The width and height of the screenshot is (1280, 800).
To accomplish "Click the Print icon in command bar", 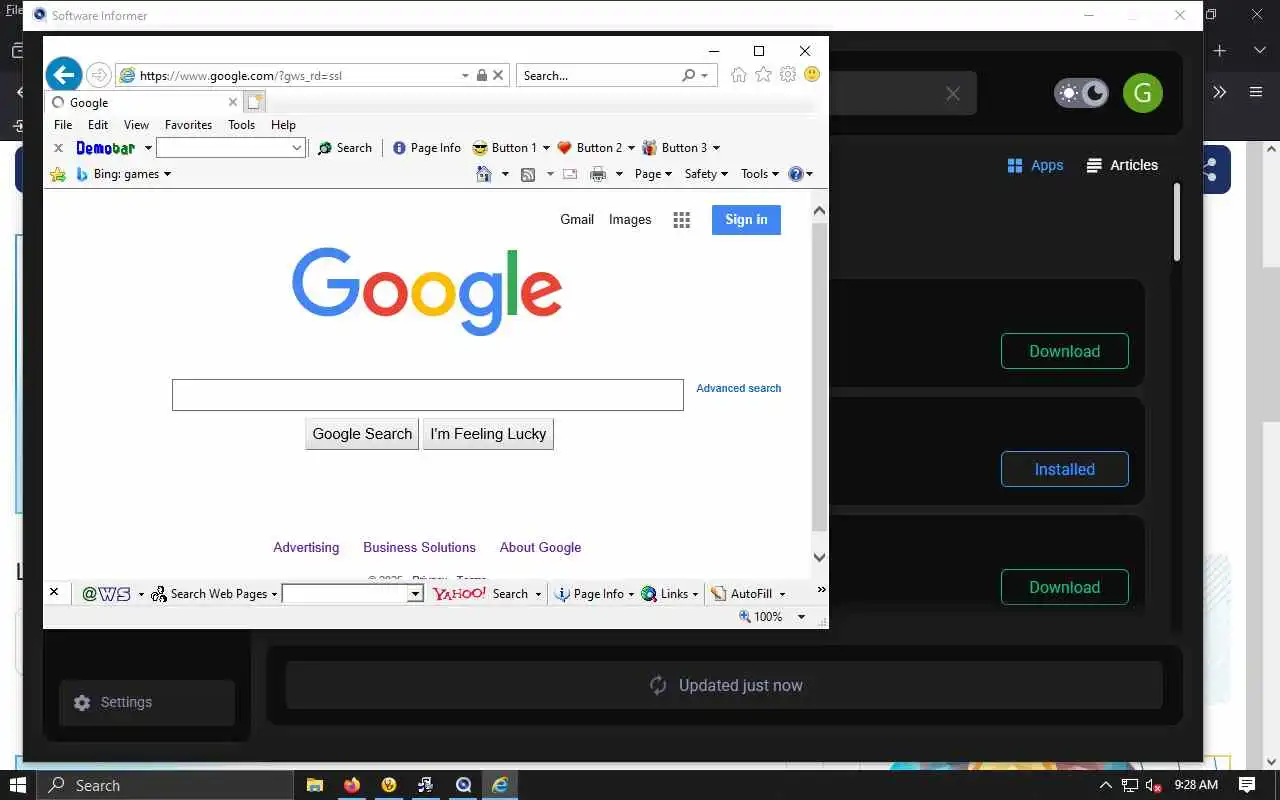I will coord(598,174).
